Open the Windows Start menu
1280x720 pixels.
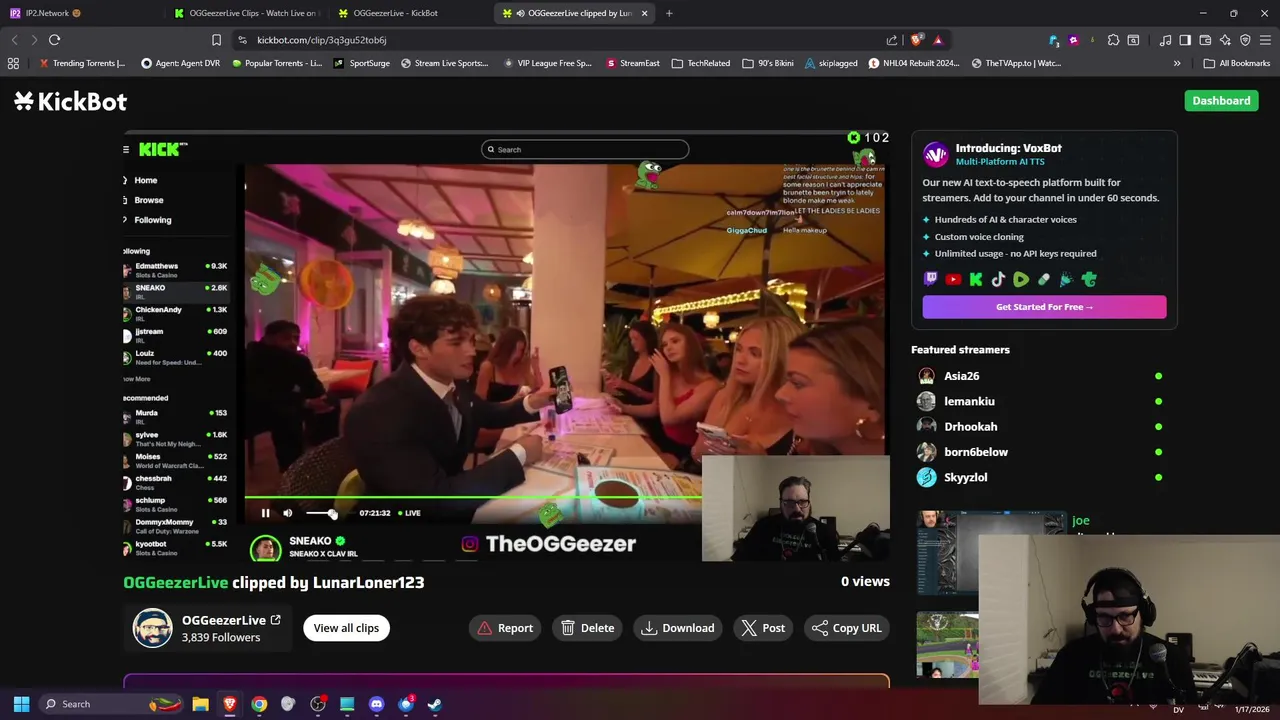pos(21,704)
